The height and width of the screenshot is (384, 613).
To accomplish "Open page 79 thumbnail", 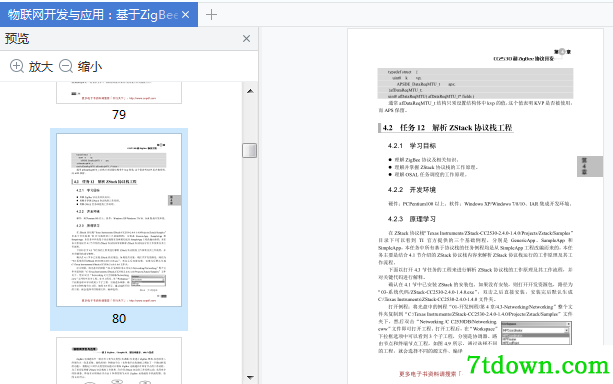I will [x=119, y=93].
